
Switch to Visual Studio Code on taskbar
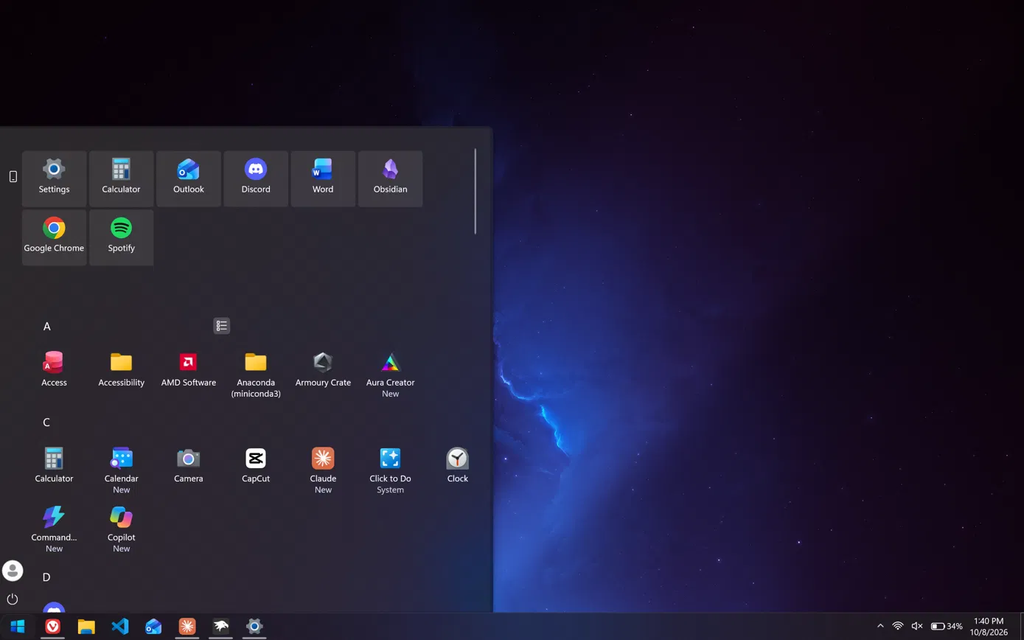point(120,626)
